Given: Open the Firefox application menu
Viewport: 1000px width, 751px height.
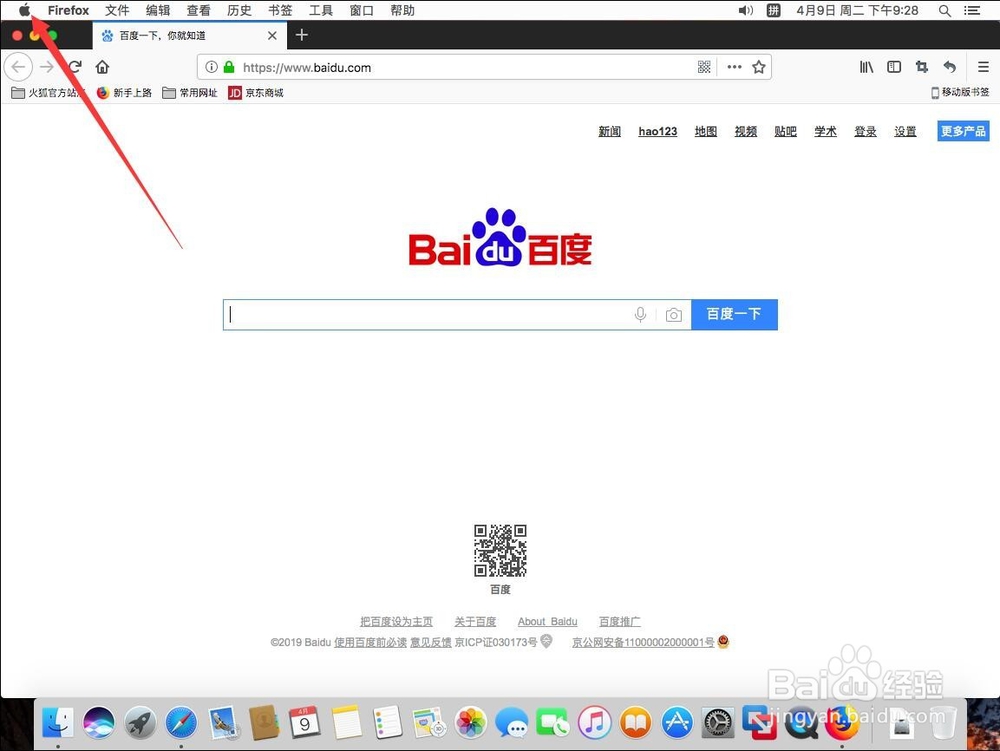Looking at the screenshot, I should click(x=68, y=10).
